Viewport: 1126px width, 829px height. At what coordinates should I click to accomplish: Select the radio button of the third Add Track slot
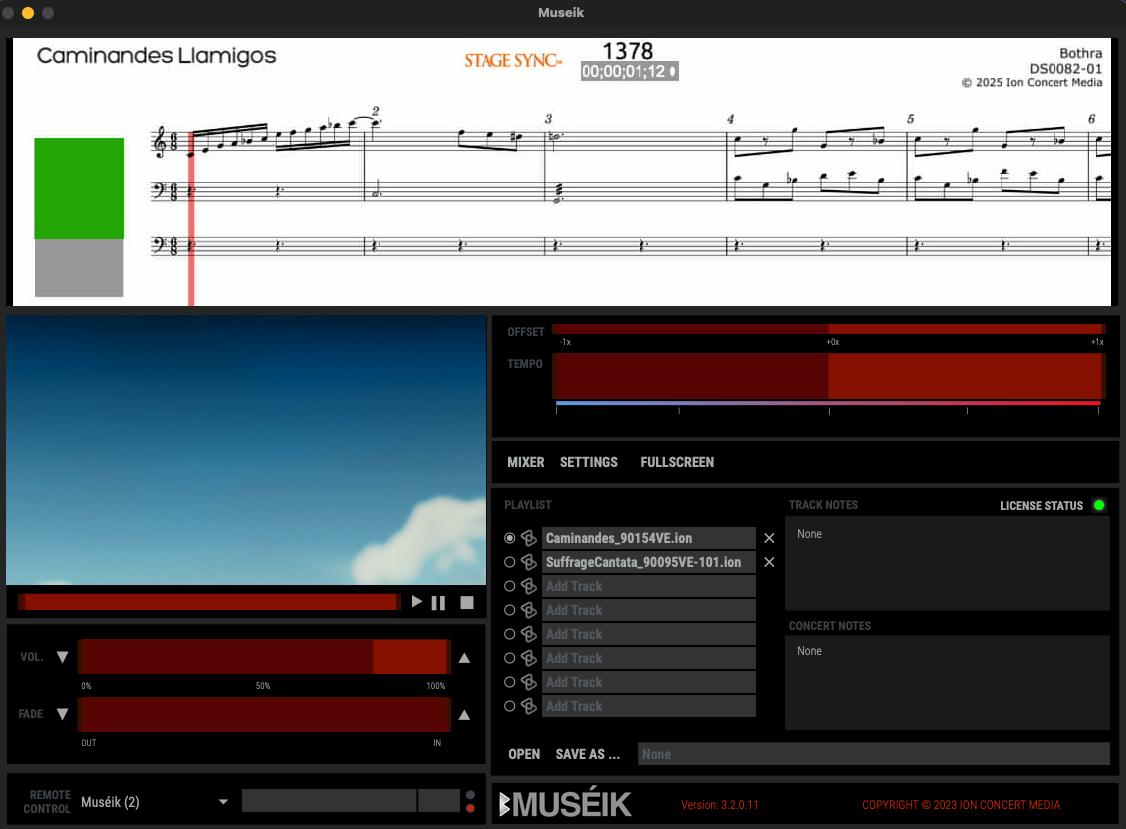[510, 634]
